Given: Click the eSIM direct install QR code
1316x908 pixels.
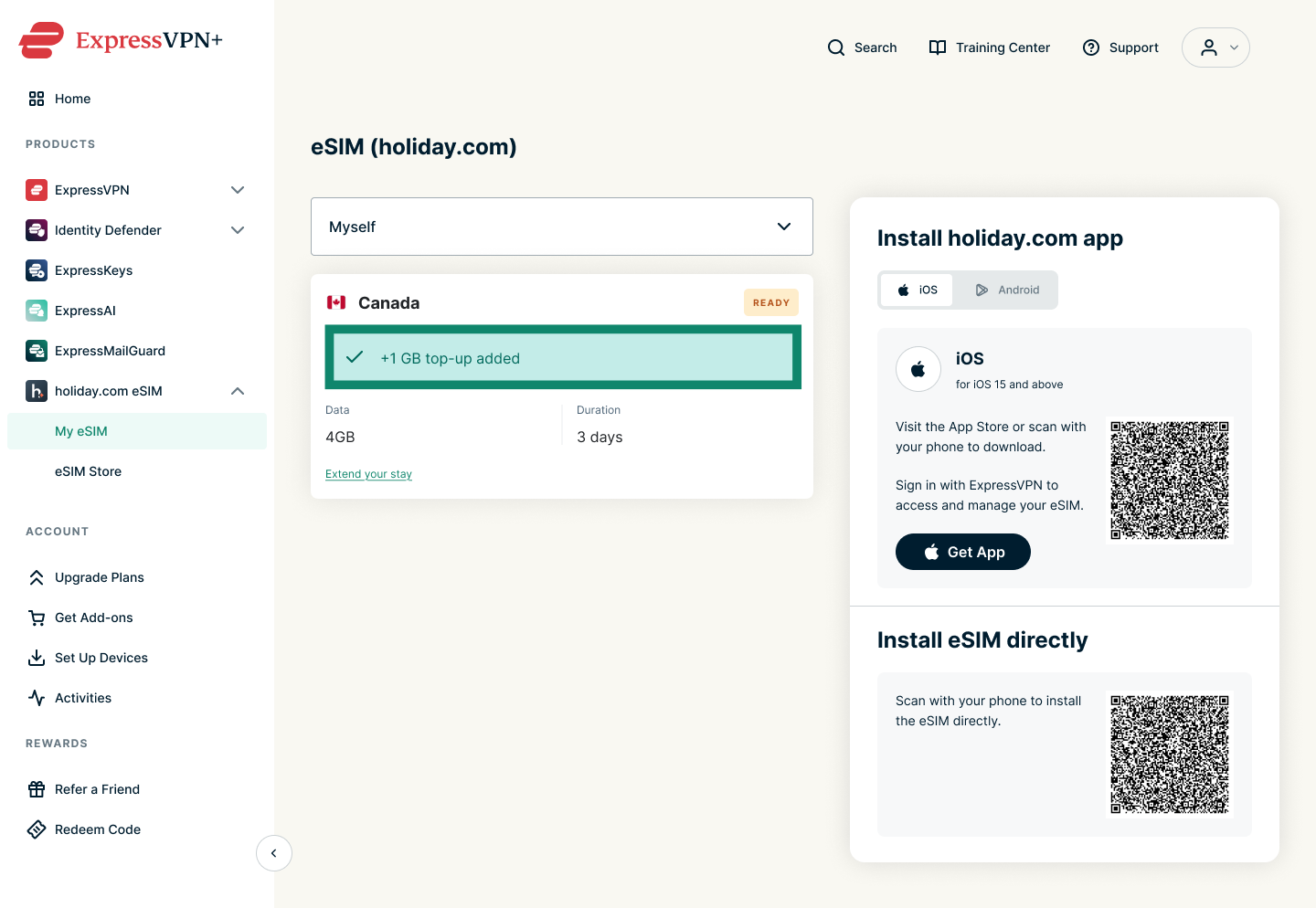Looking at the screenshot, I should click(1170, 755).
